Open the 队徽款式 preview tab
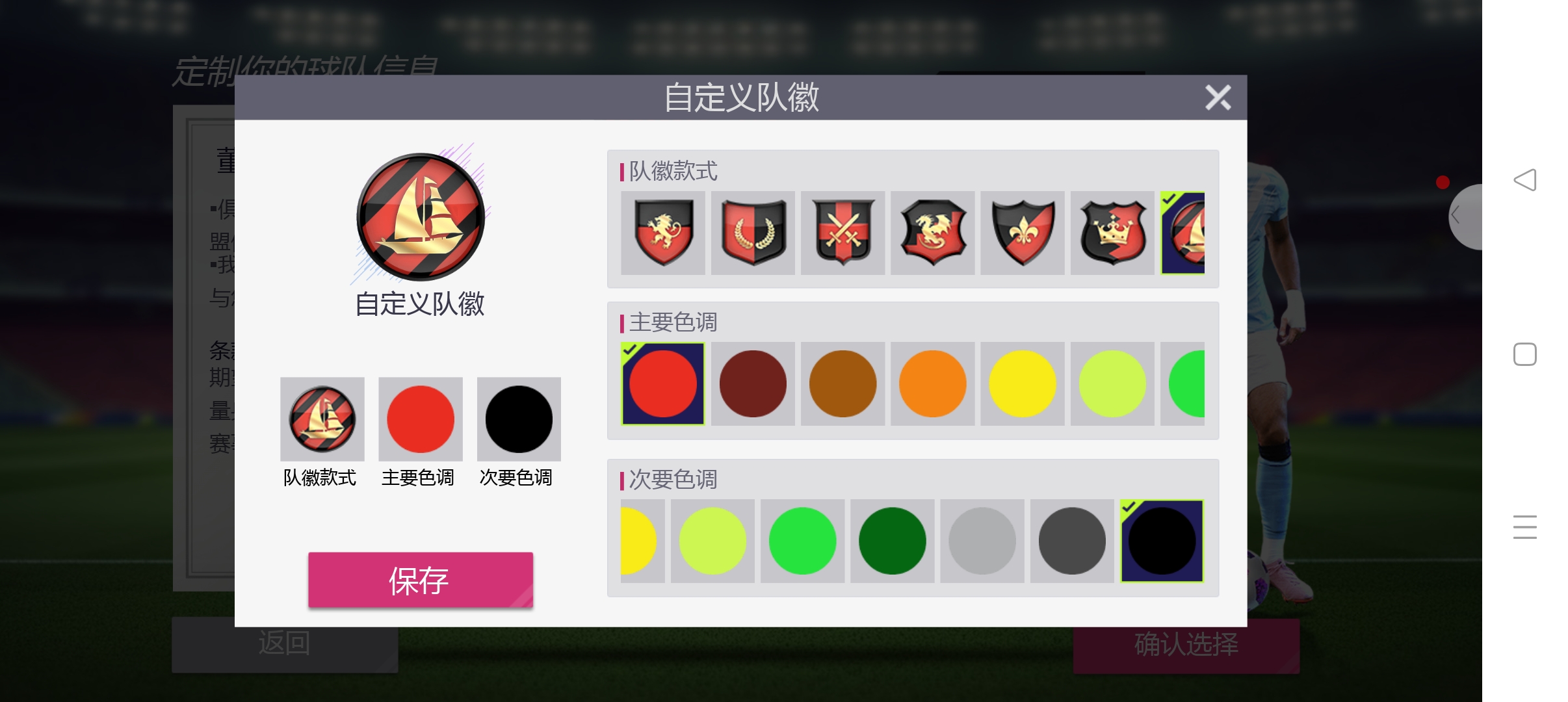1568x702 pixels. point(322,419)
